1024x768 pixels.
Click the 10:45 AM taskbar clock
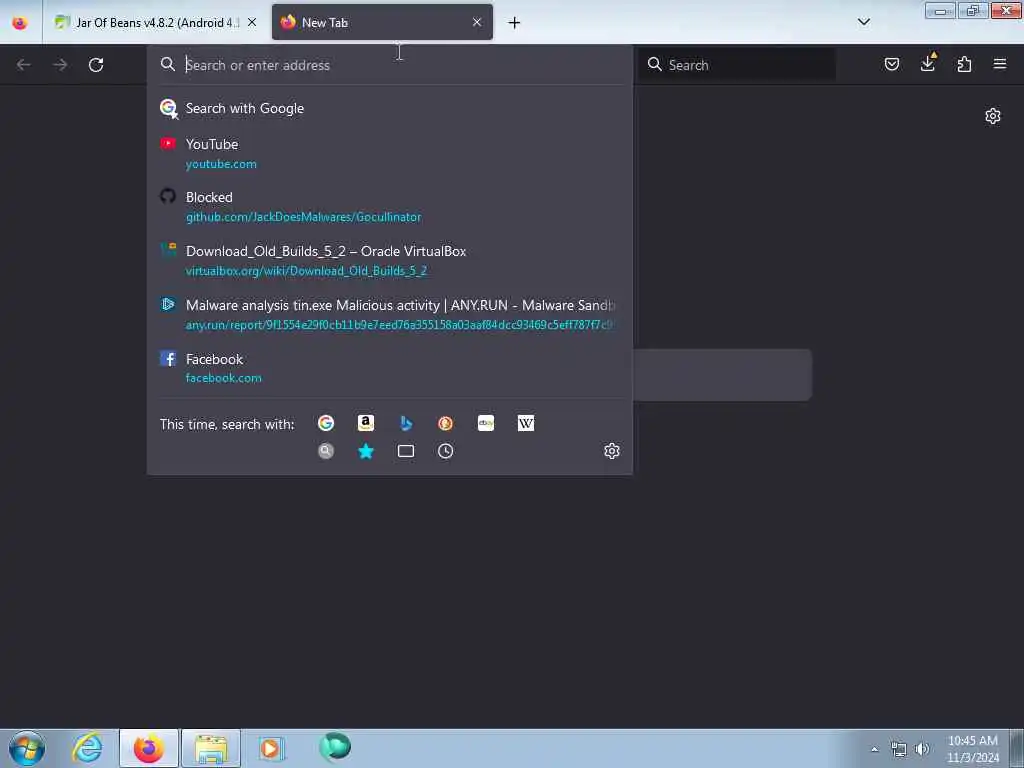[972, 748]
